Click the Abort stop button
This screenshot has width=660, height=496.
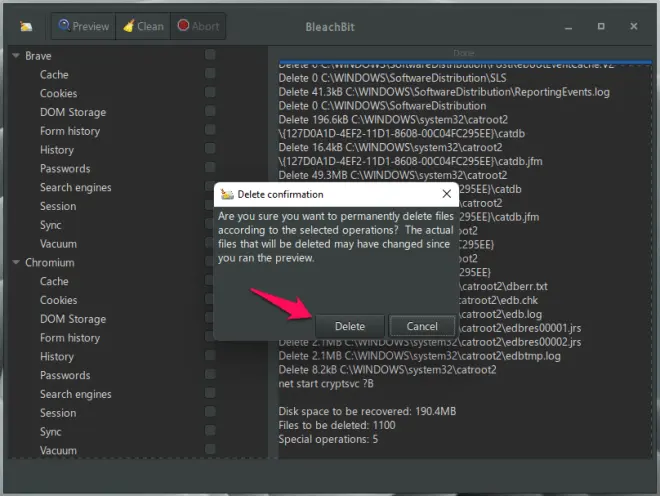click(x=198, y=26)
